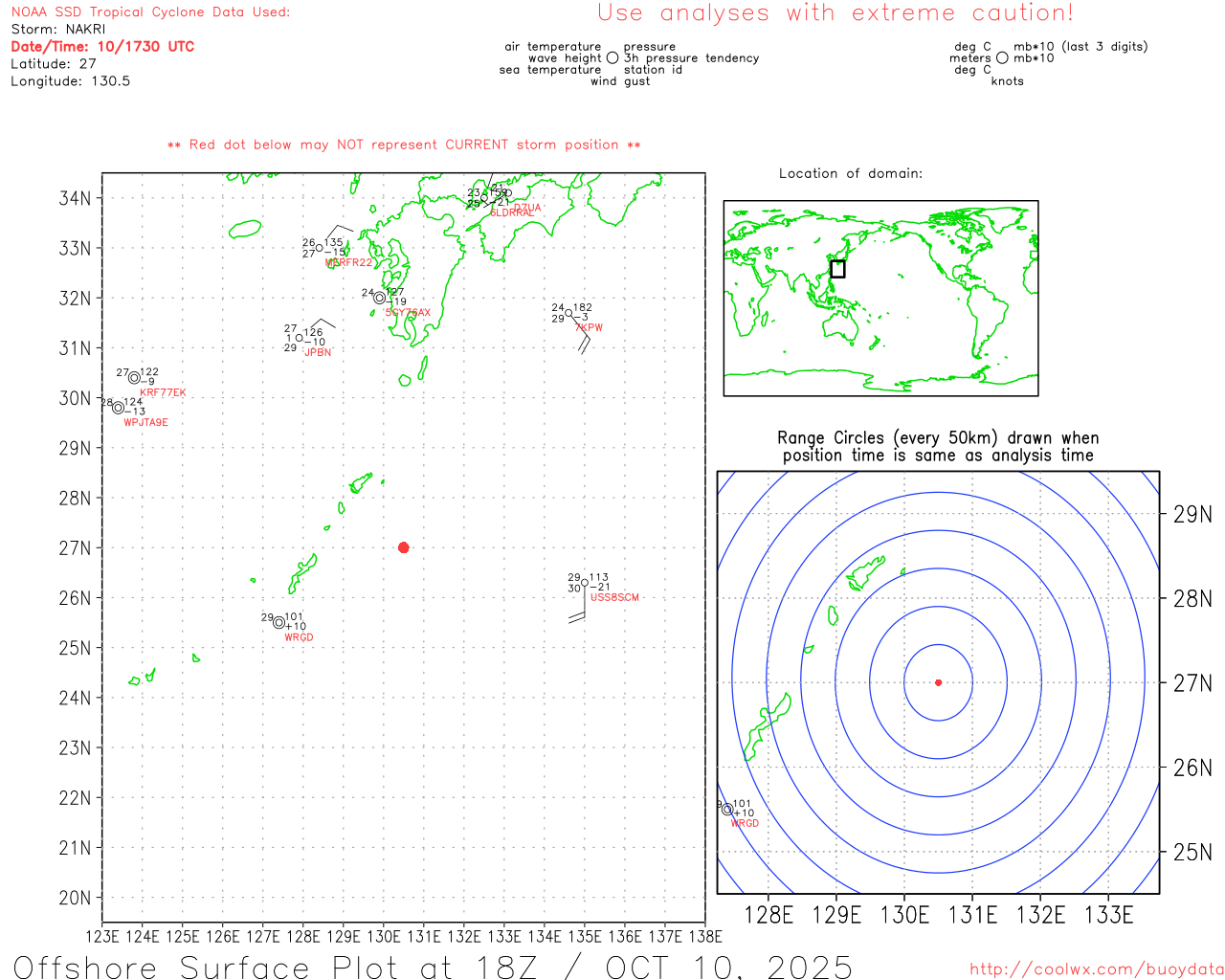Click the world map domain locator thumbnail
The width and height of the screenshot is (1225, 980).
pyautogui.click(x=880, y=299)
